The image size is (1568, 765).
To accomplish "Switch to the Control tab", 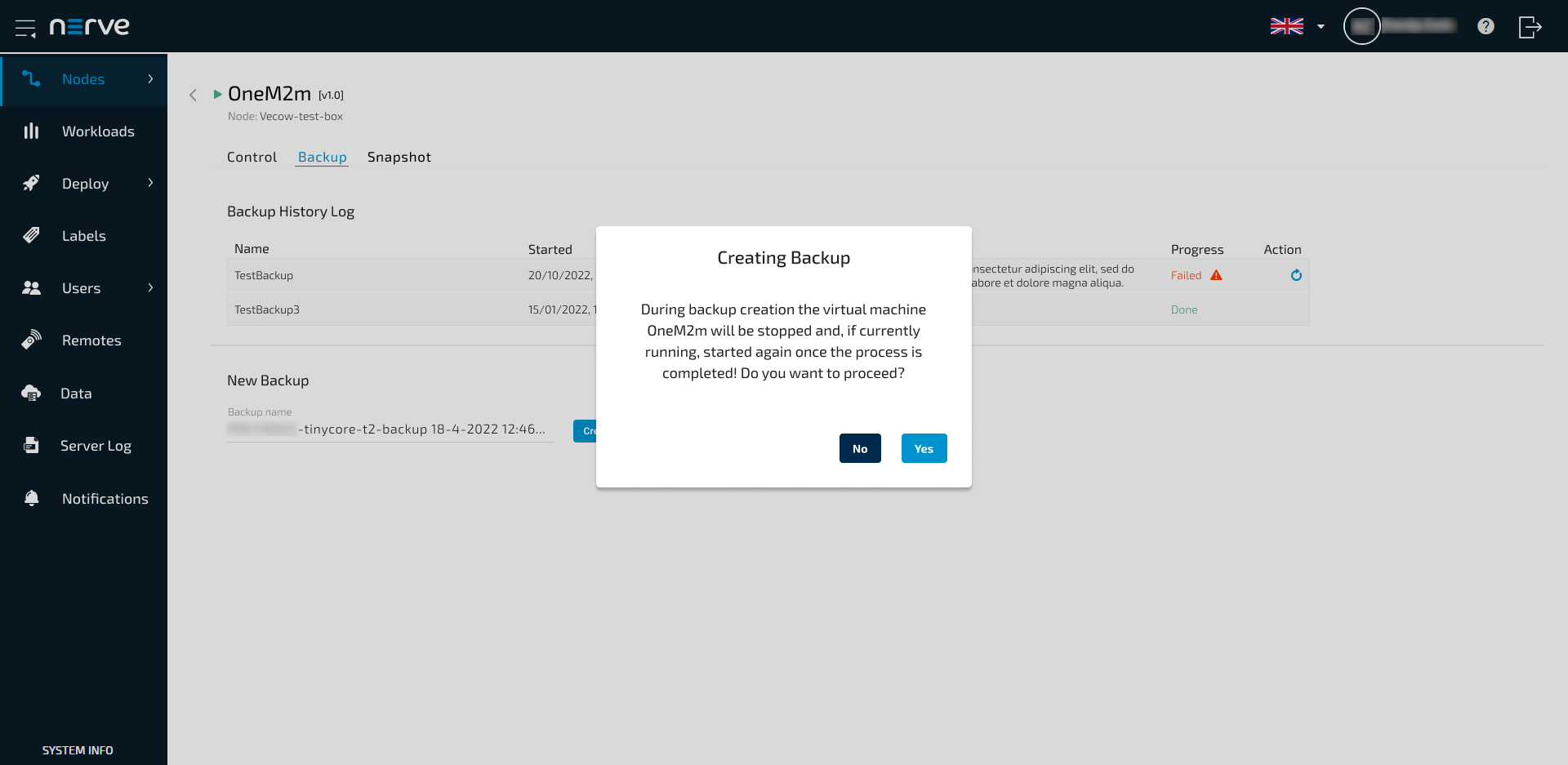I will tap(252, 157).
